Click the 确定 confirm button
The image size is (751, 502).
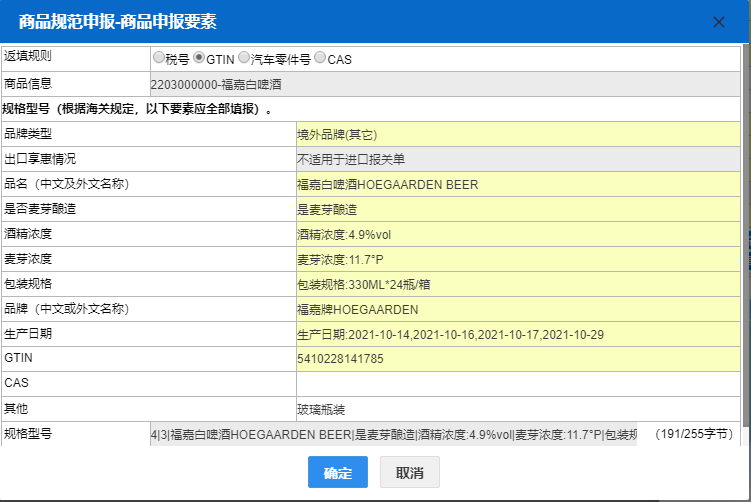[337, 472]
